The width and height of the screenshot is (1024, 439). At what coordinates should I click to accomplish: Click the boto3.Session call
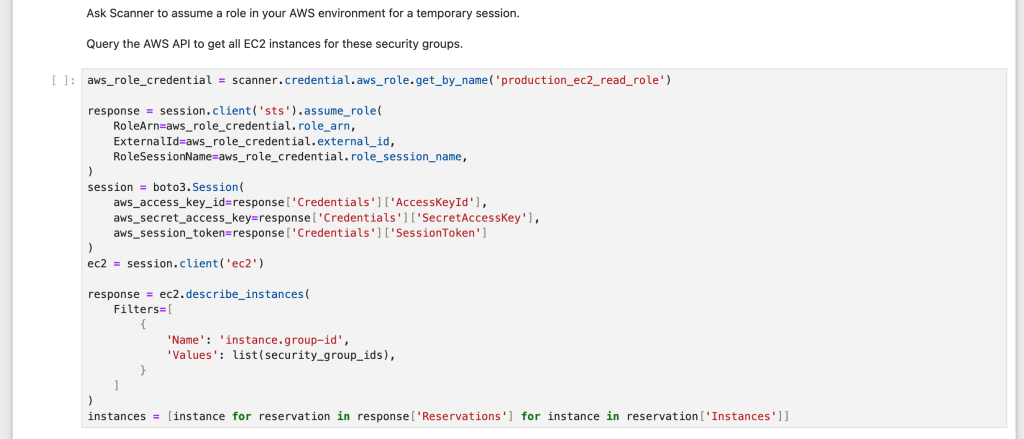(199, 187)
